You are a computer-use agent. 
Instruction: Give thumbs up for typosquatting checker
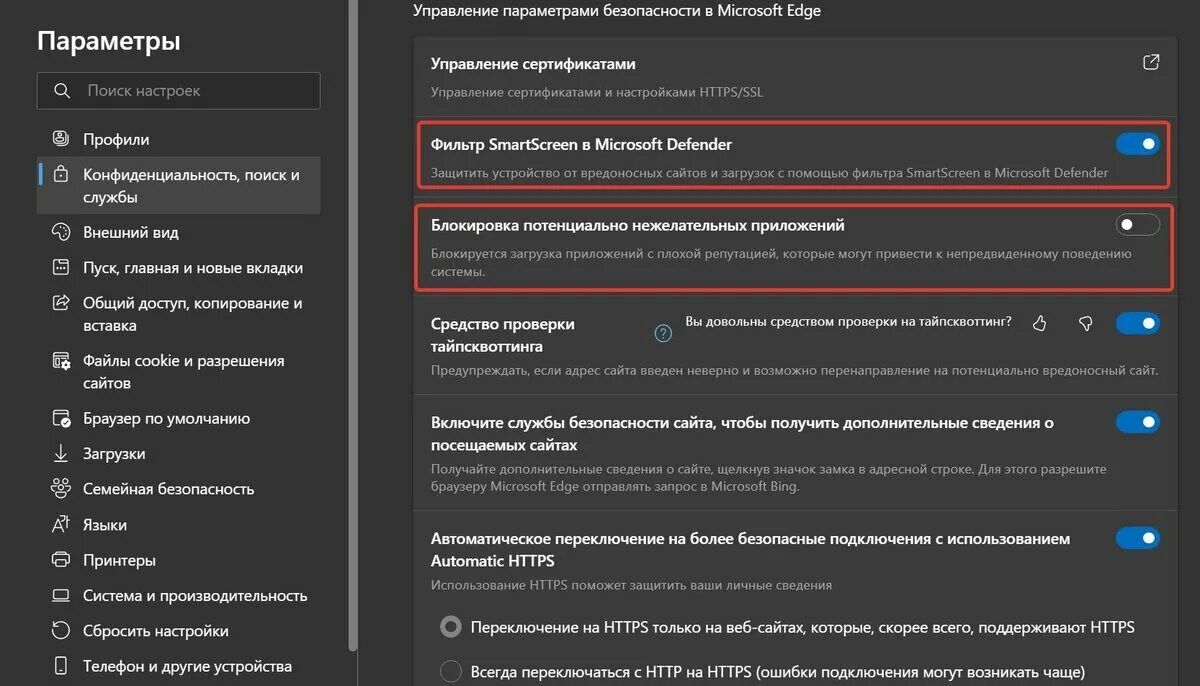pyautogui.click(x=1039, y=323)
